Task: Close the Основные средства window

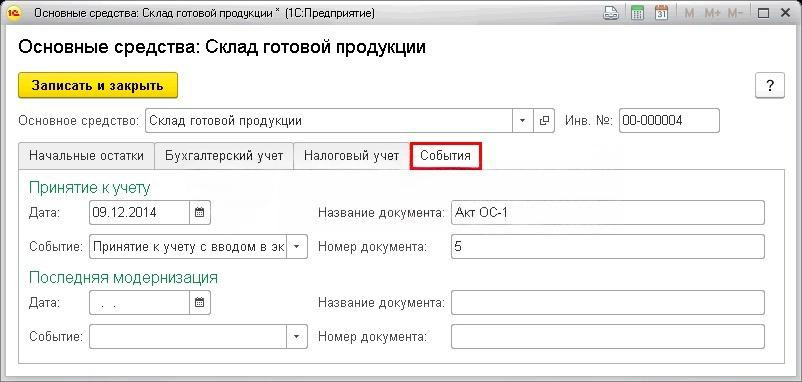Action: click(786, 13)
